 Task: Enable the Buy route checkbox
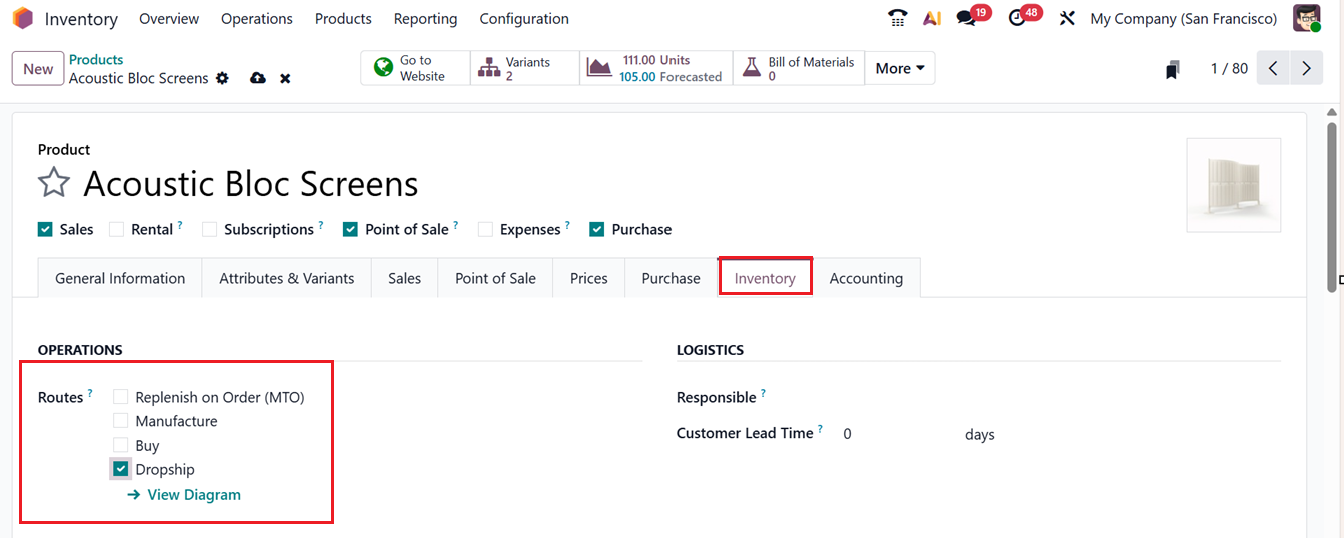[121, 445]
